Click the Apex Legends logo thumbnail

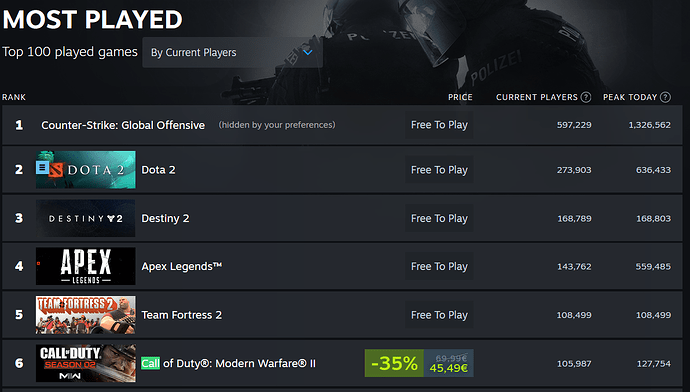pos(86,266)
